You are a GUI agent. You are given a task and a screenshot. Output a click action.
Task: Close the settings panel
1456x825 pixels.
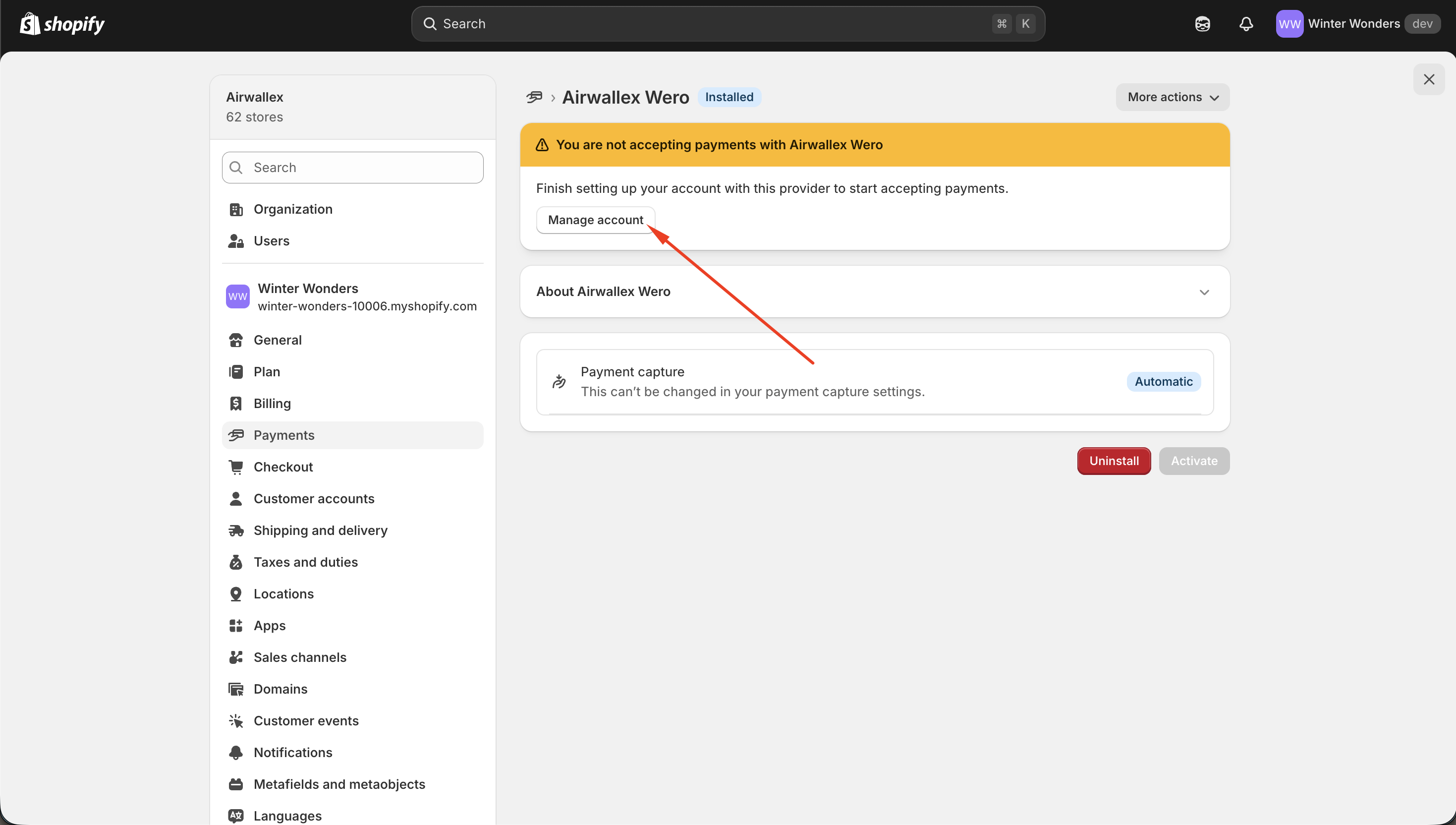tap(1429, 79)
